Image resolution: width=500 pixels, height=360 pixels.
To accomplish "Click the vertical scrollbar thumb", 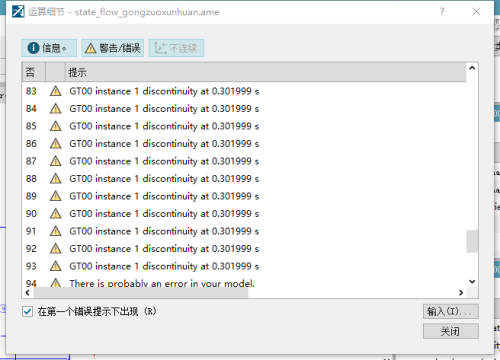I will (x=472, y=241).
